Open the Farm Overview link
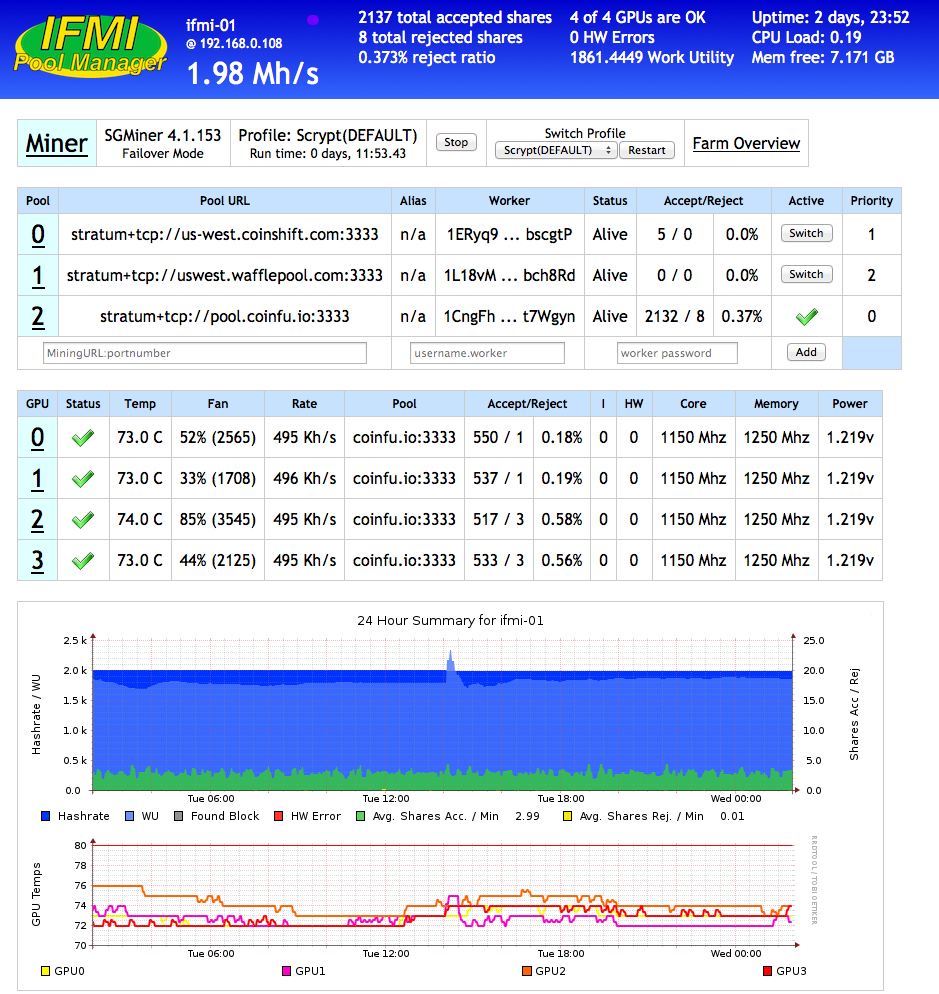The height and width of the screenshot is (994, 939). (x=746, y=143)
